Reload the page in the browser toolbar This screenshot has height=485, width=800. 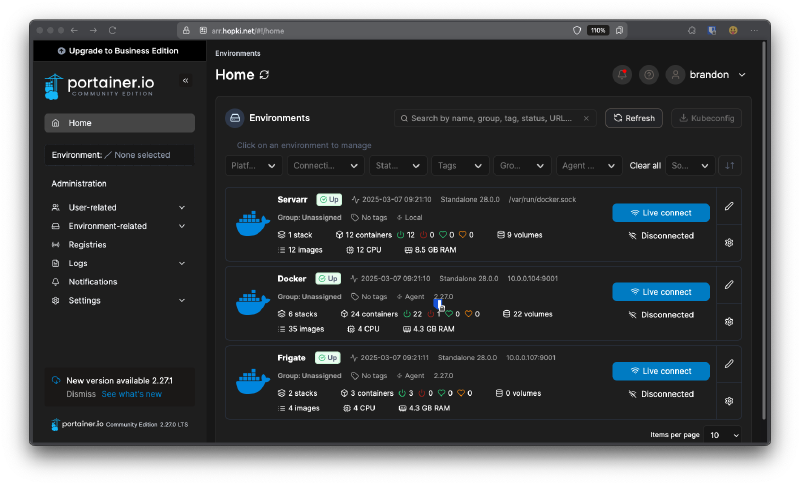(x=111, y=31)
